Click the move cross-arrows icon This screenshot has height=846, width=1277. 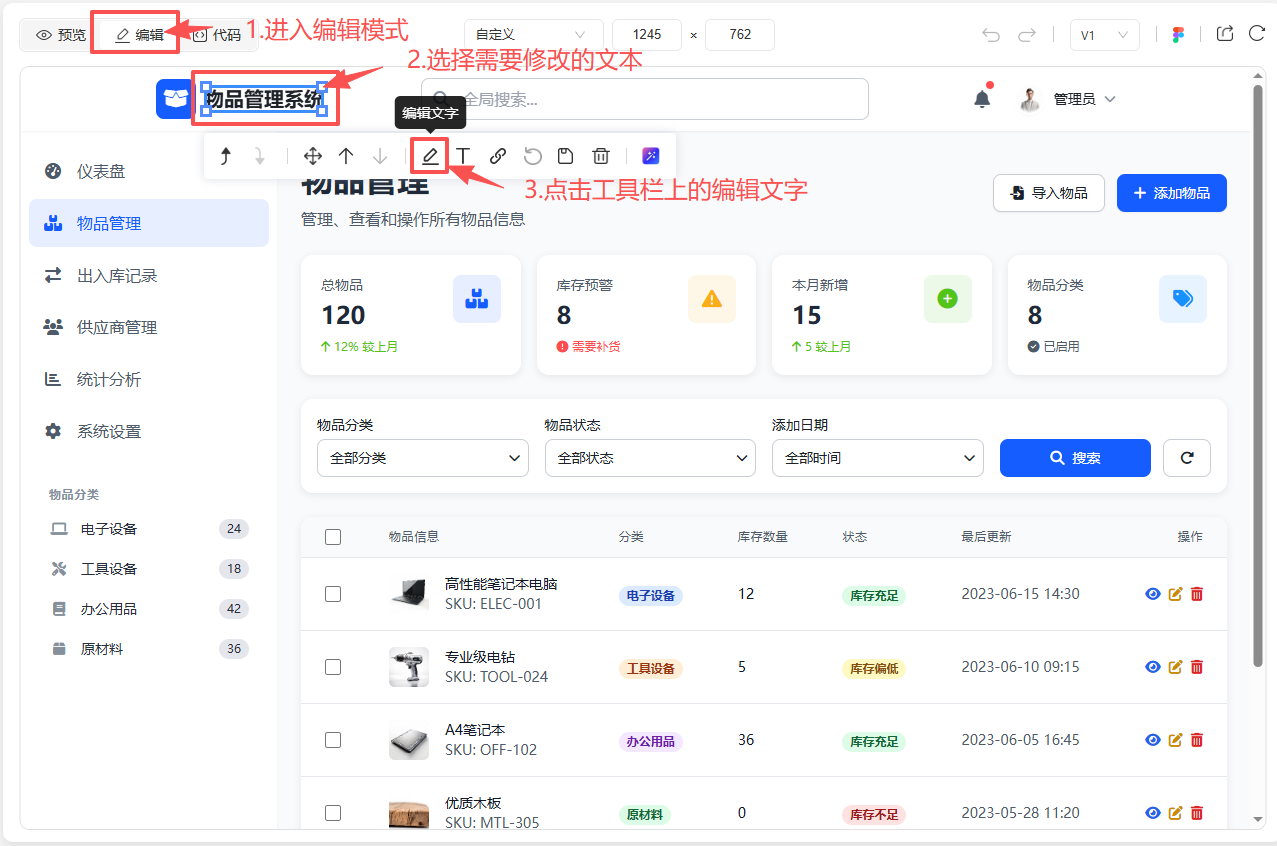312,156
